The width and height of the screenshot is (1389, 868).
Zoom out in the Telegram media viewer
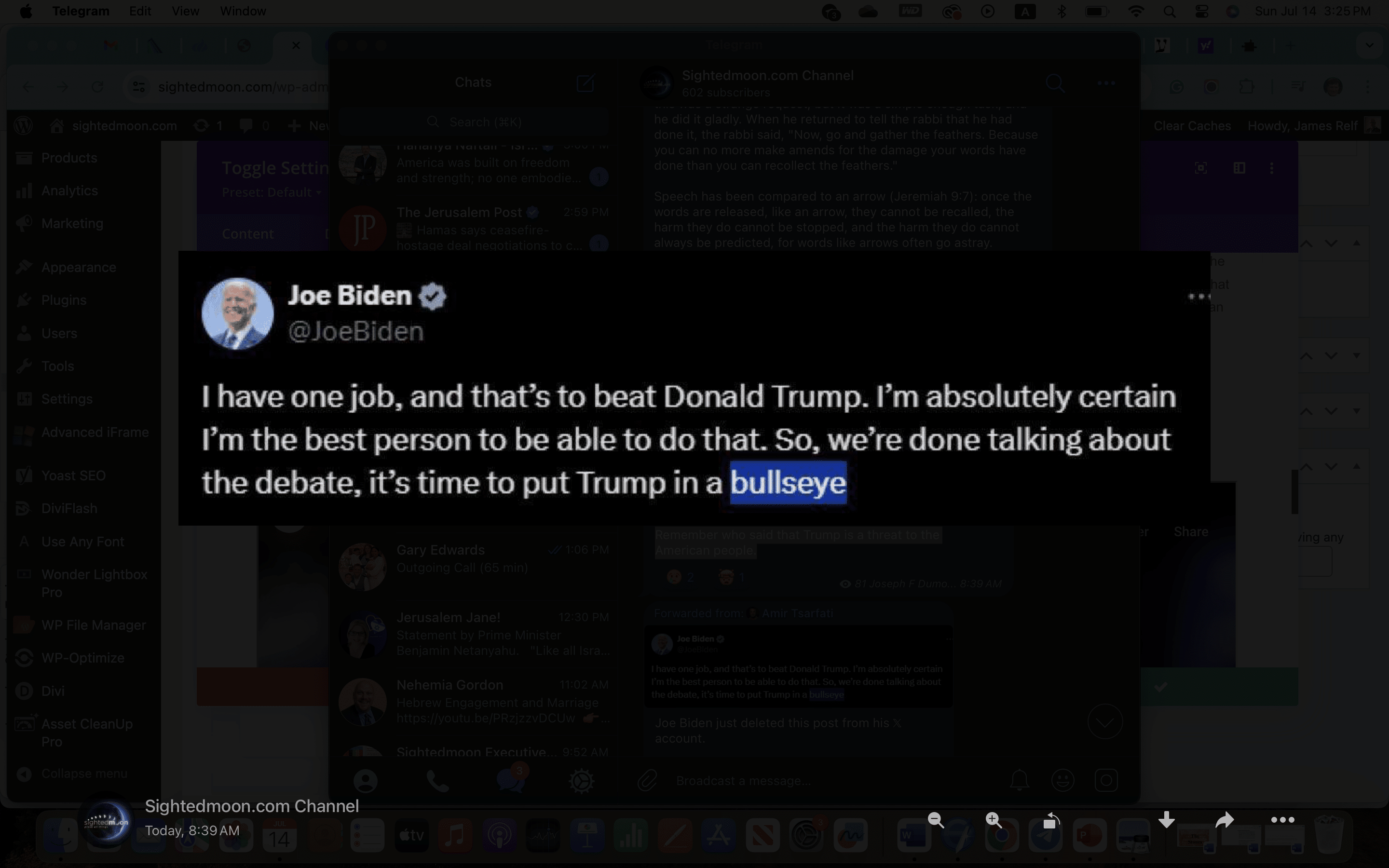(x=936, y=820)
